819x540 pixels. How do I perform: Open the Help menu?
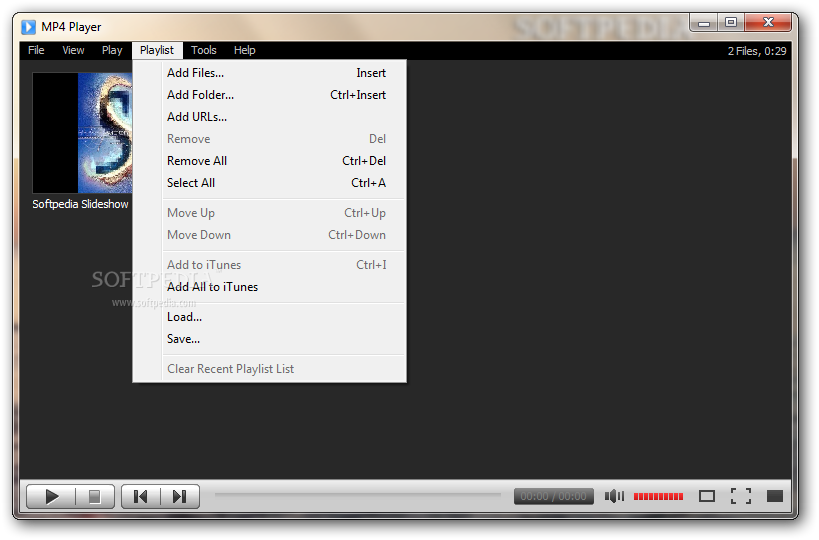(244, 50)
